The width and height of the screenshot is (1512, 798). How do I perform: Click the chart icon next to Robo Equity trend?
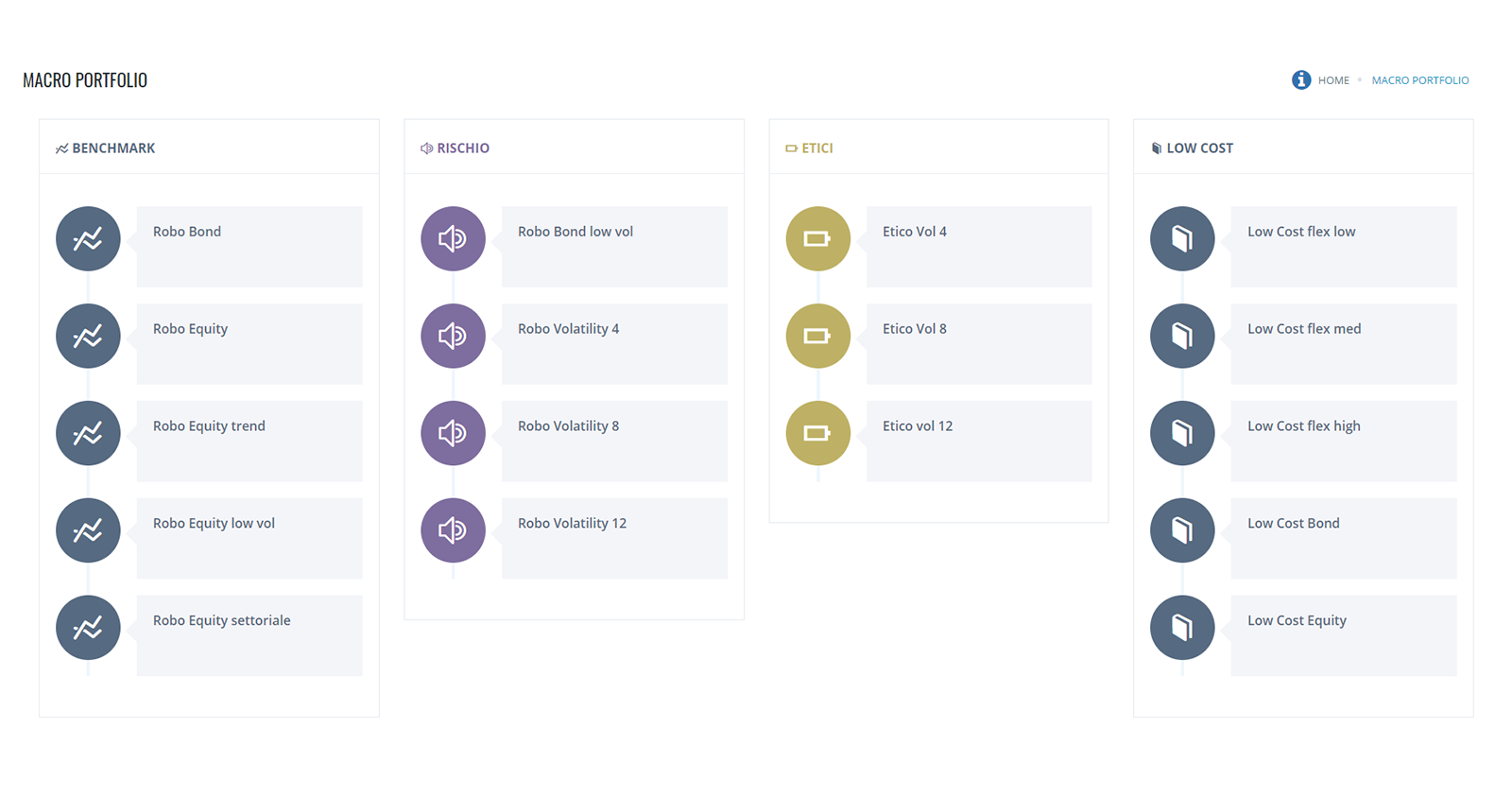[88, 434]
